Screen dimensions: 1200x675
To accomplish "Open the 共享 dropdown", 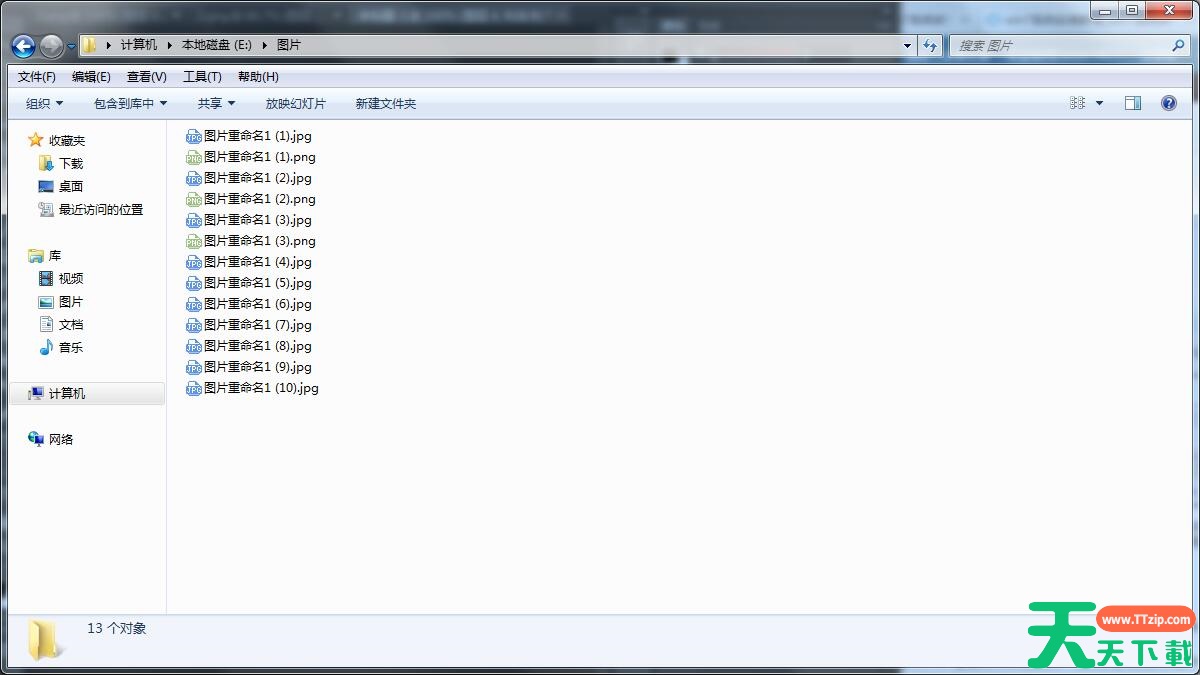I will click(216, 103).
